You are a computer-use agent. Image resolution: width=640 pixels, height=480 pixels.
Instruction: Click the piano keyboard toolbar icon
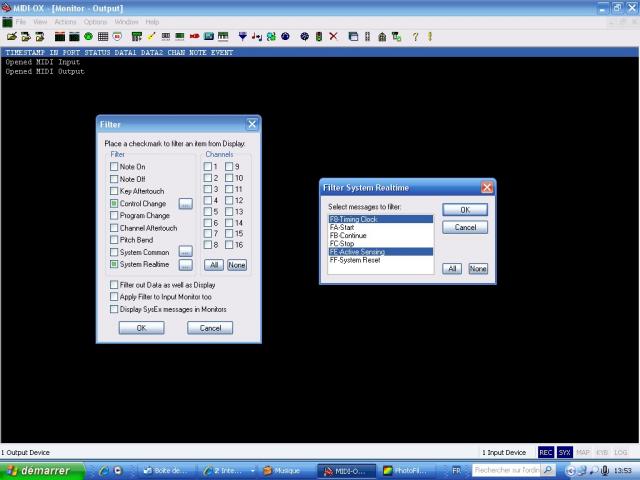[223, 37]
